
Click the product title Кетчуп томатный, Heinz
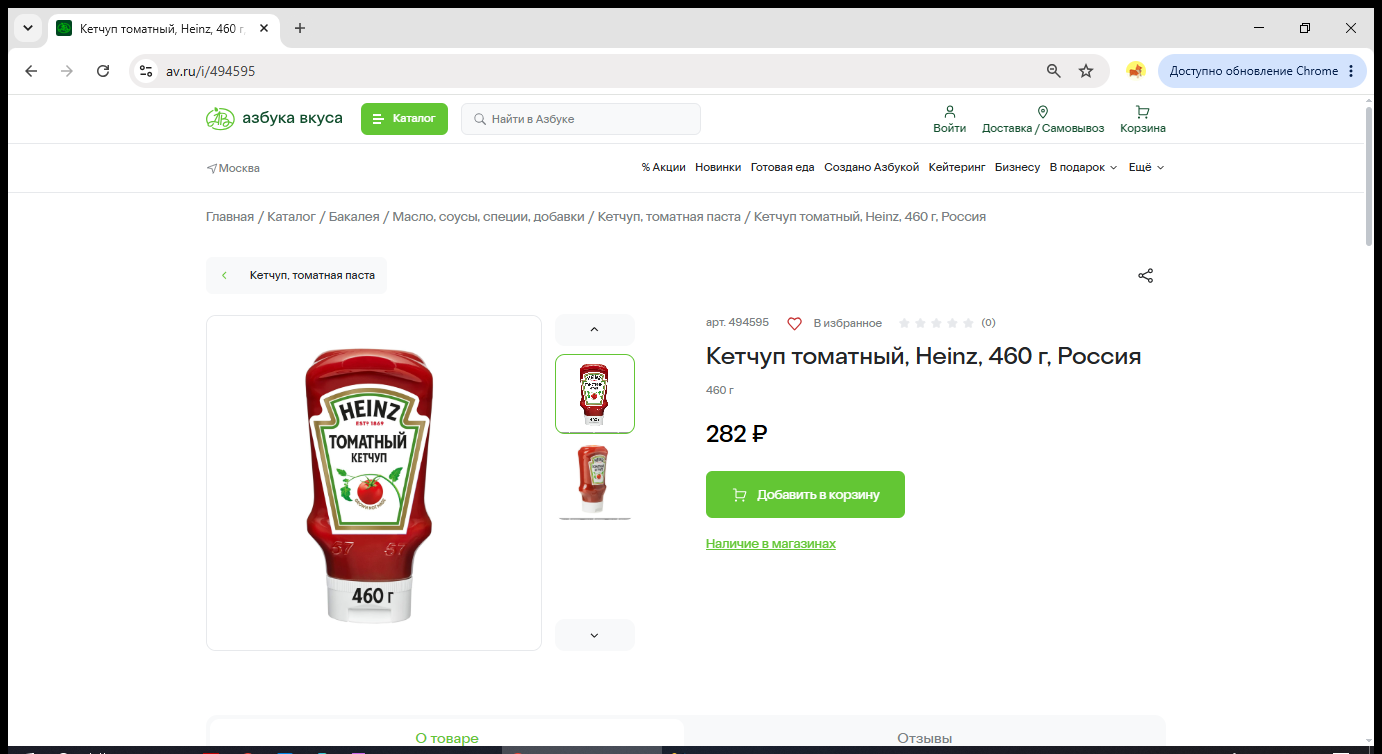click(x=923, y=356)
